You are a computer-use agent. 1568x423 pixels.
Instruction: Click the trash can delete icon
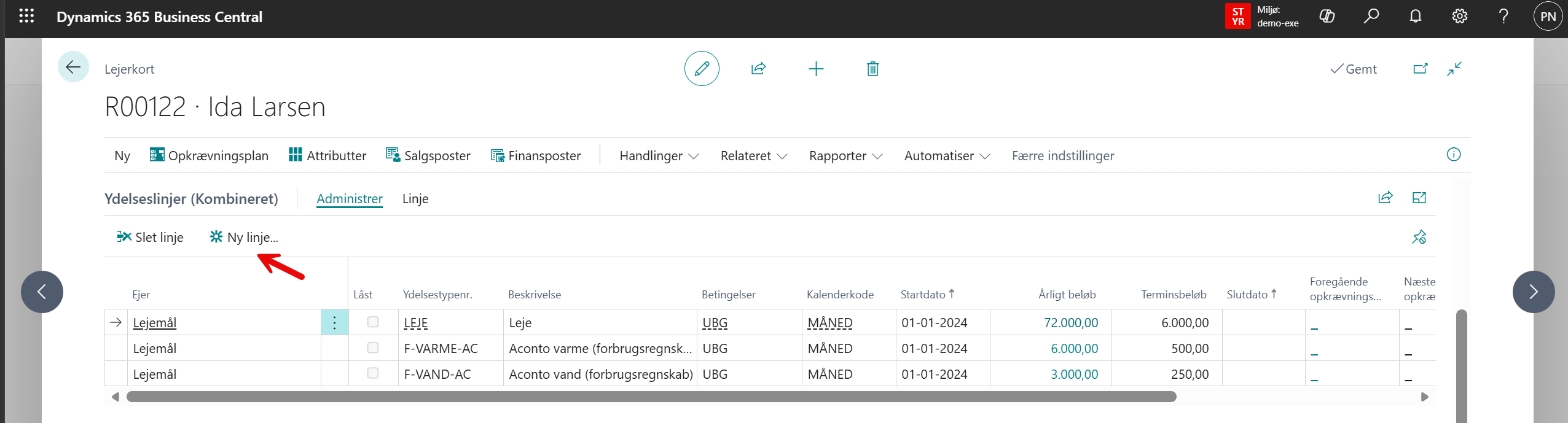pyautogui.click(x=872, y=69)
